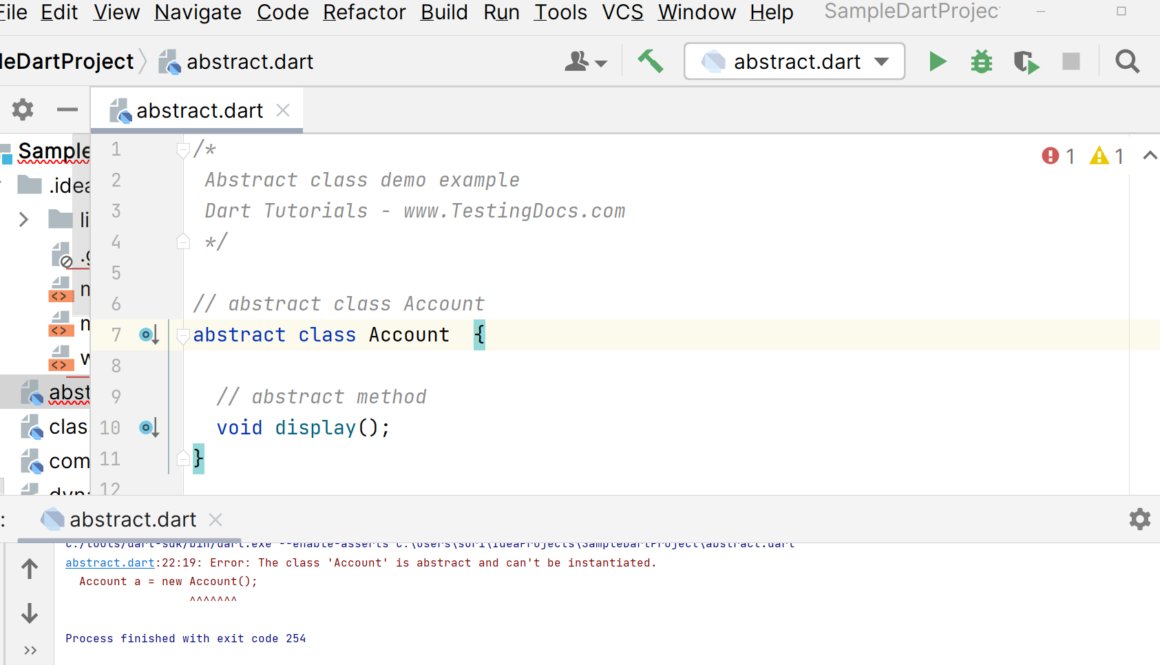Open project panel gear options
Image resolution: width=1160 pixels, height=665 pixels.
pyautogui.click(x=22, y=110)
